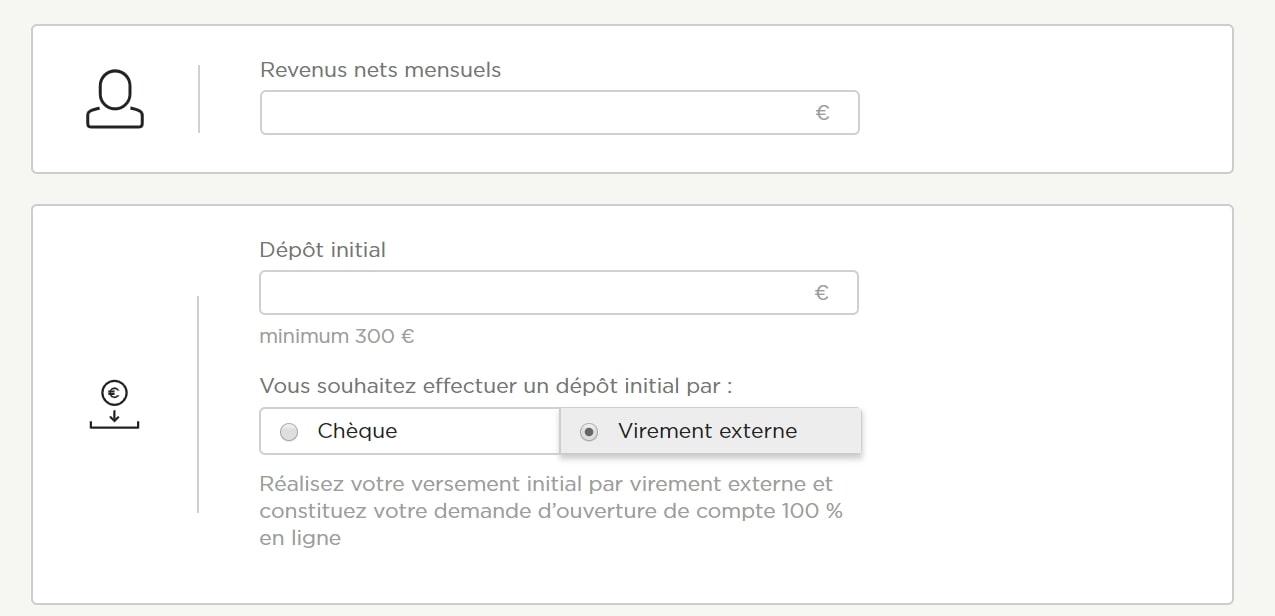Click the vertical divider beside the deposit icon

pos(198,404)
